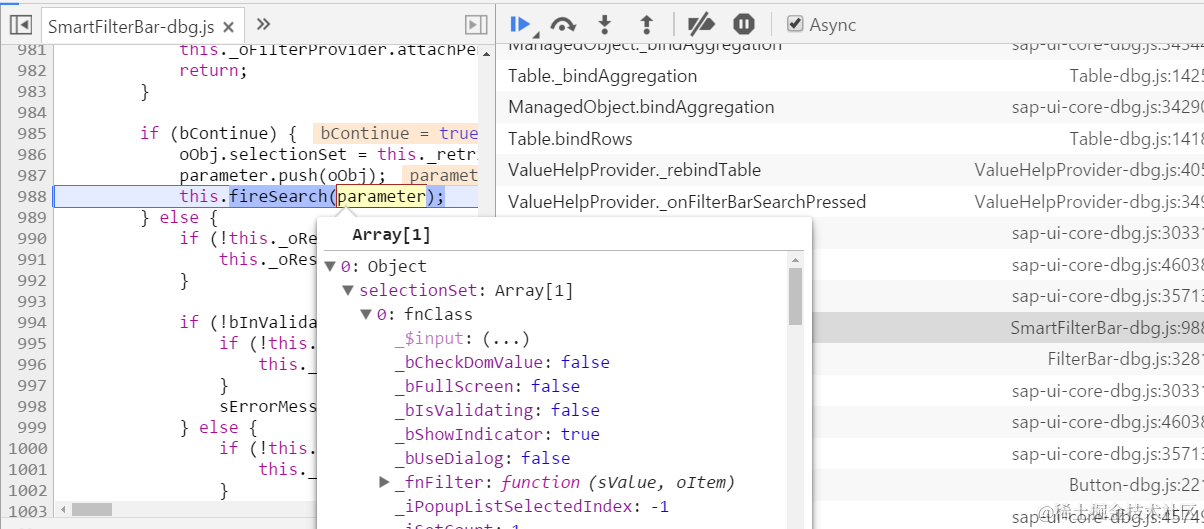The image size is (1204, 529).
Task: Click _bIsValidating property in tooltip
Action: pos(463,411)
